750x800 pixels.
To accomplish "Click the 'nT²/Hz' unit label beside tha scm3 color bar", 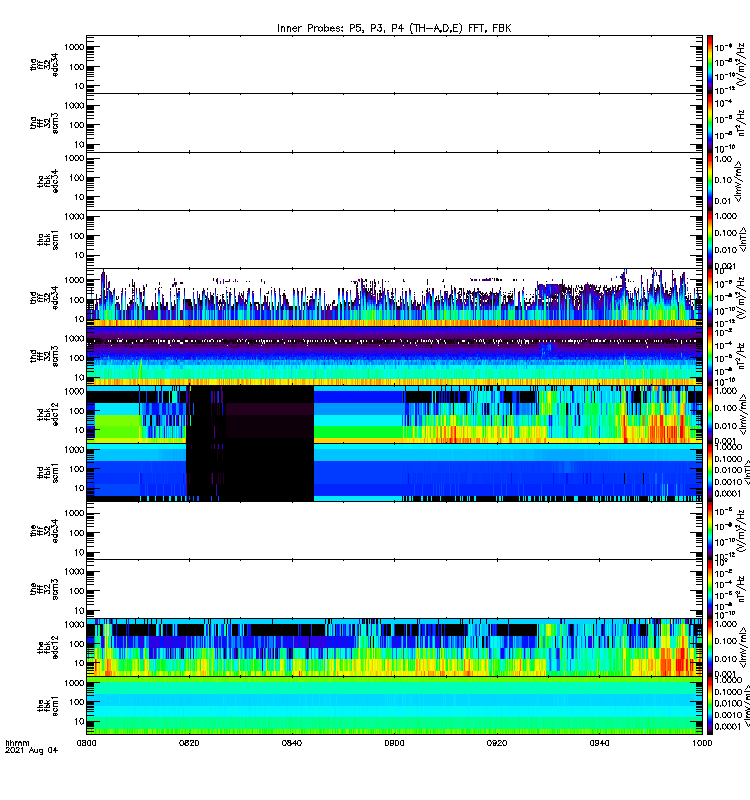I will tap(740, 123).
